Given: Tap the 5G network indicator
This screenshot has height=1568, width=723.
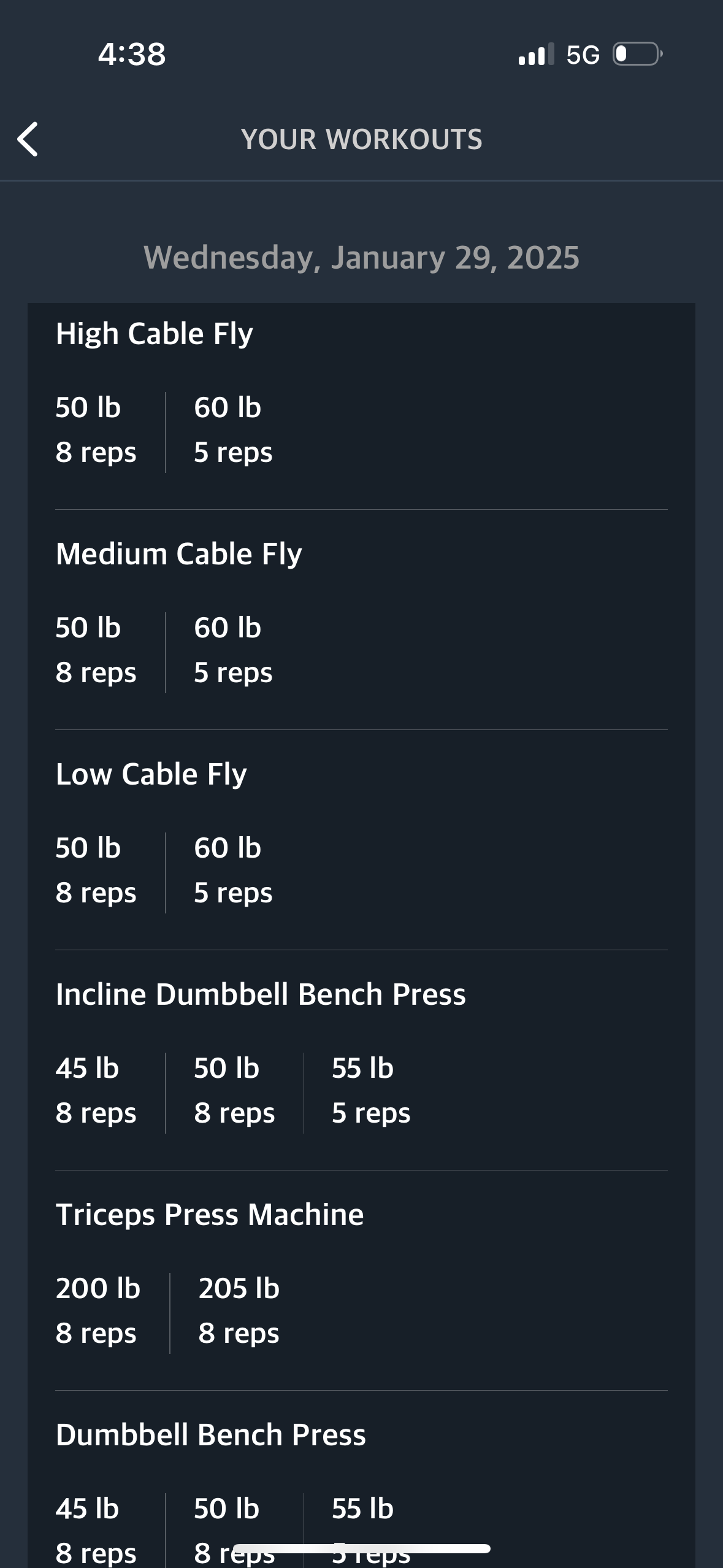Looking at the screenshot, I should (583, 55).
